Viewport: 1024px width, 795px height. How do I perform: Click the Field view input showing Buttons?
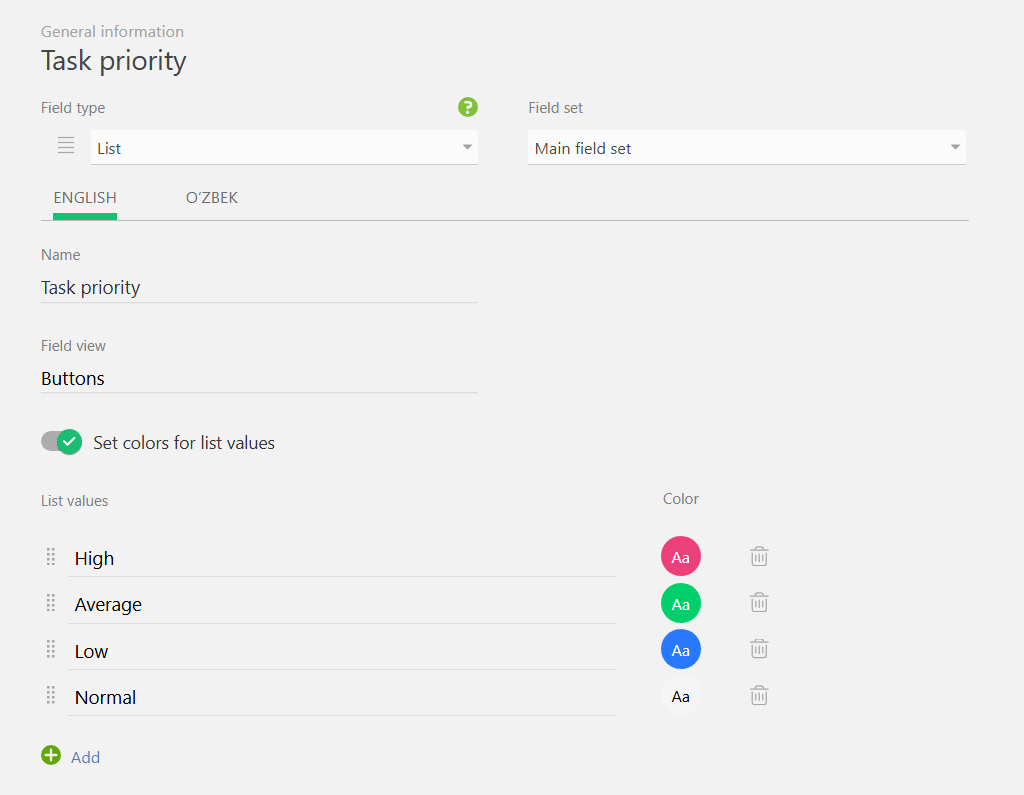pos(258,378)
